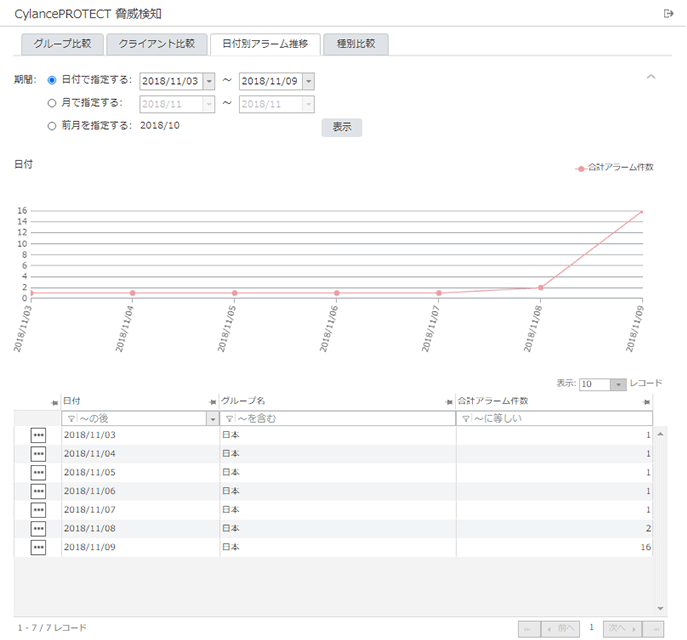The image size is (687, 640).
Task: Click the logout icon at top right
Action: [668, 13]
